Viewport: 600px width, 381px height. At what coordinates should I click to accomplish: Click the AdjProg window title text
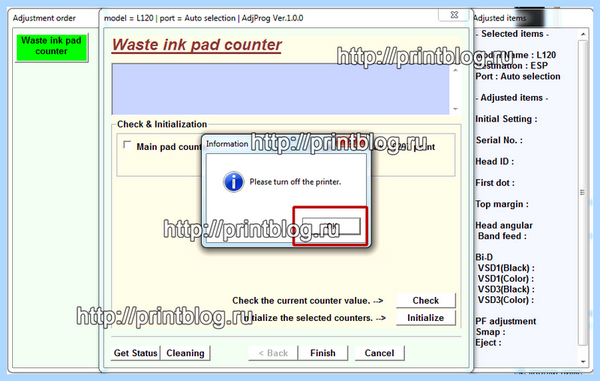[204, 18]
